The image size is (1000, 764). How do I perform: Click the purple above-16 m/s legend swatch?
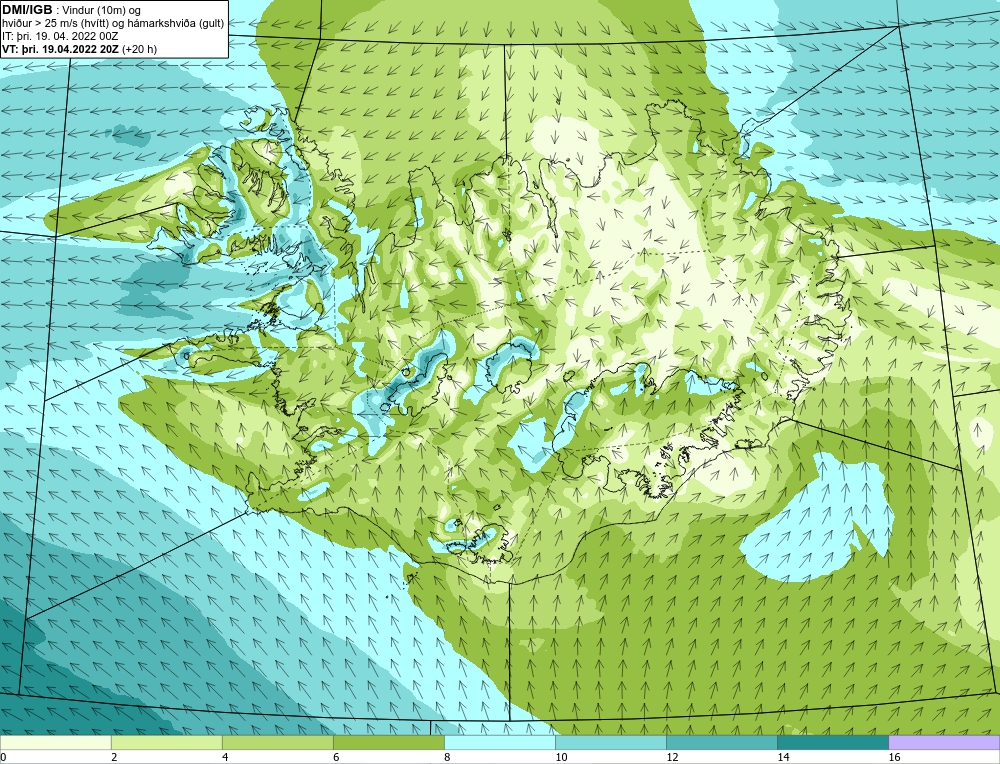point(944,742)
